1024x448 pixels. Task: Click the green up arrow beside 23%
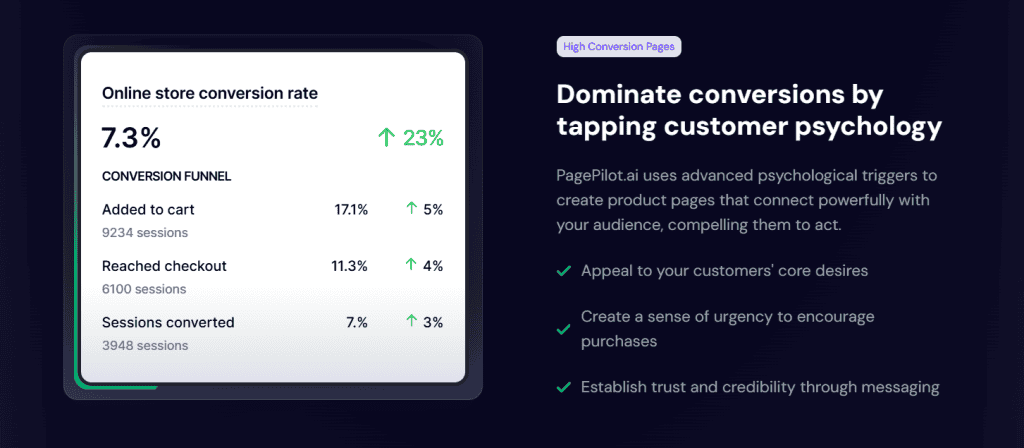[x=387, y=138]
